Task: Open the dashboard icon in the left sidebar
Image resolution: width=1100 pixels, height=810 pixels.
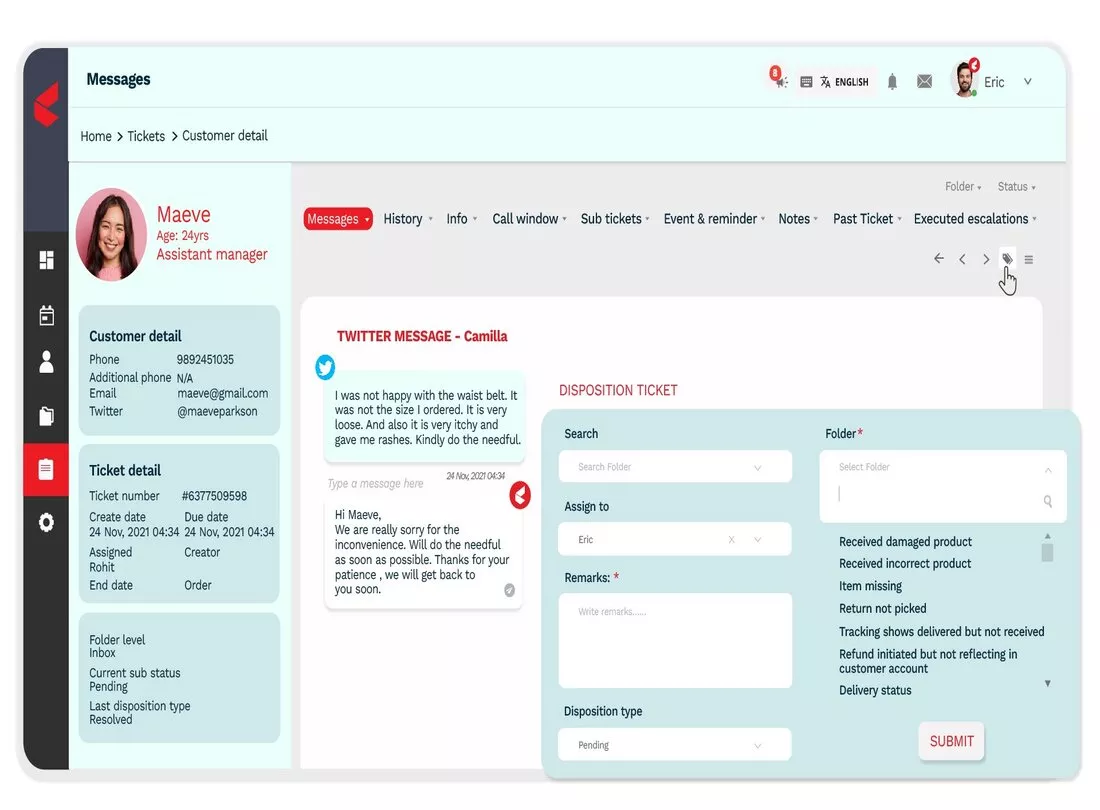Action: tap(45, 259)
